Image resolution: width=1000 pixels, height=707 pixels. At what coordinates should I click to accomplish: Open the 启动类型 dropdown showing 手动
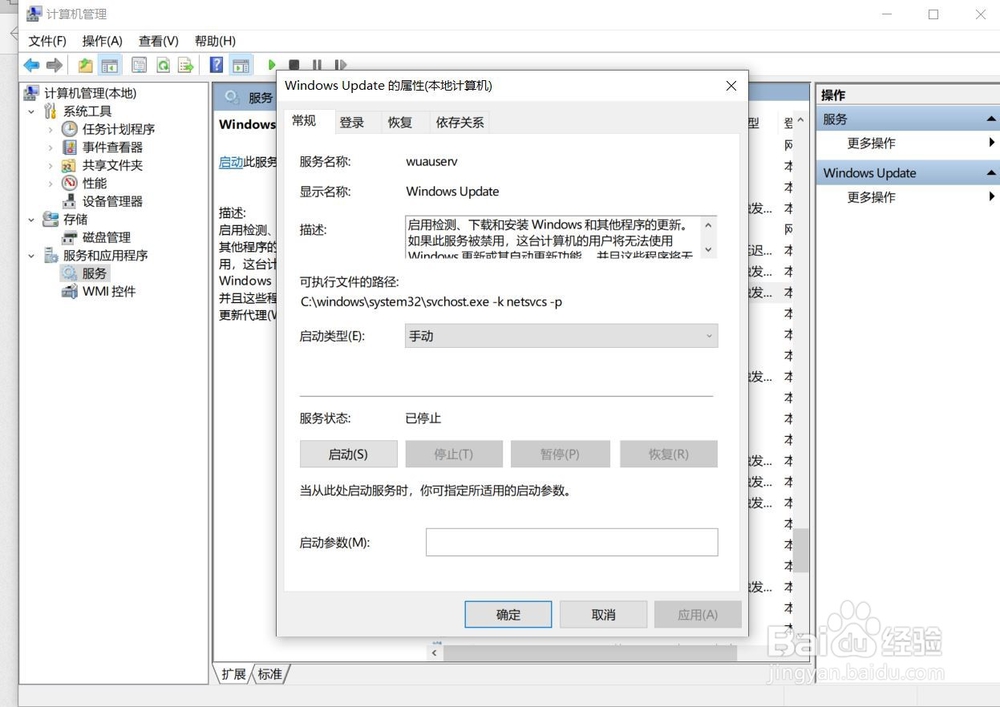tap(561, 336)
